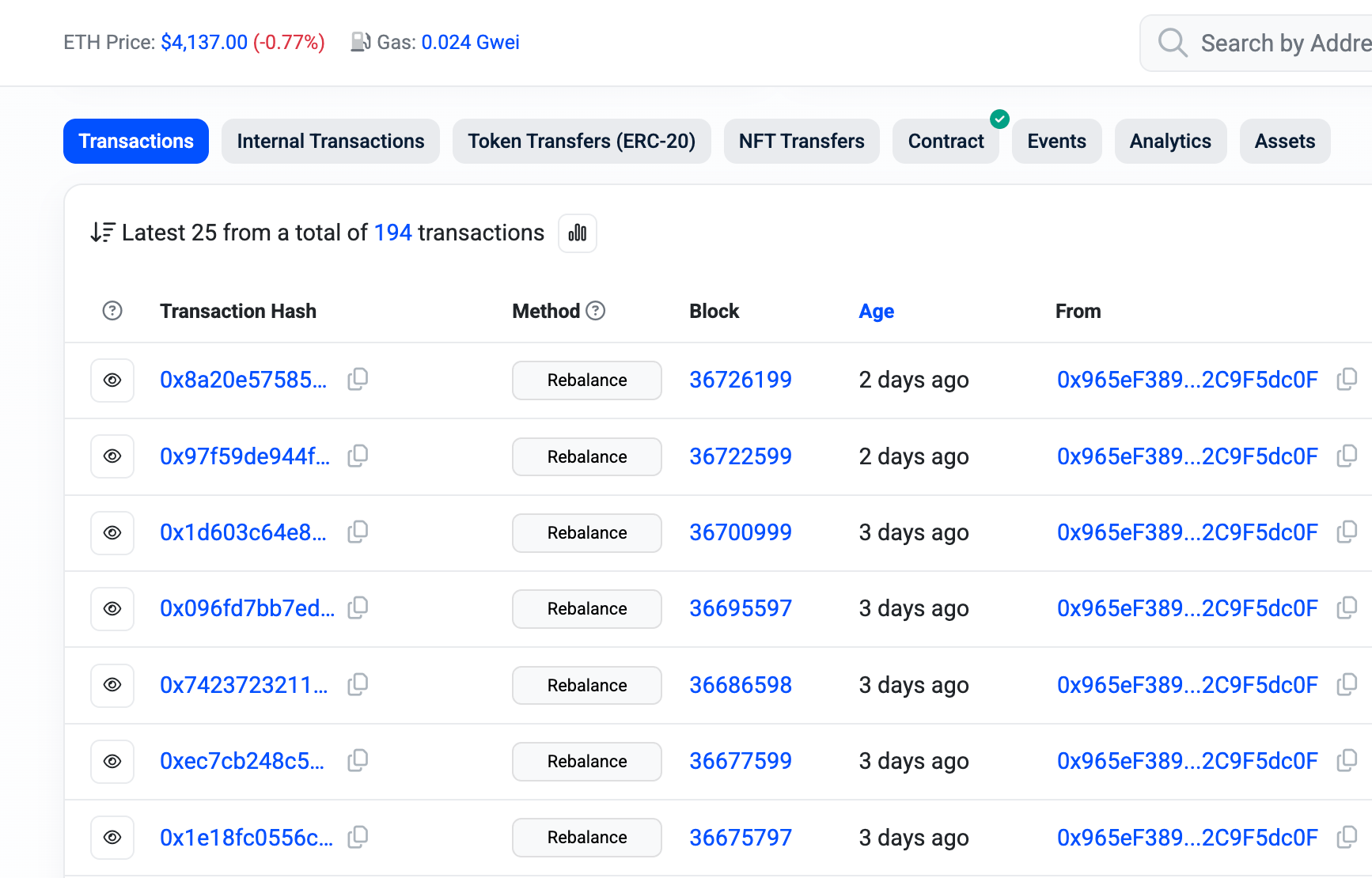This screenshot has height=878, width=1372.
Task: Open the transactions chart icon button
Action: pyautogui.click(x=578, y=233)
